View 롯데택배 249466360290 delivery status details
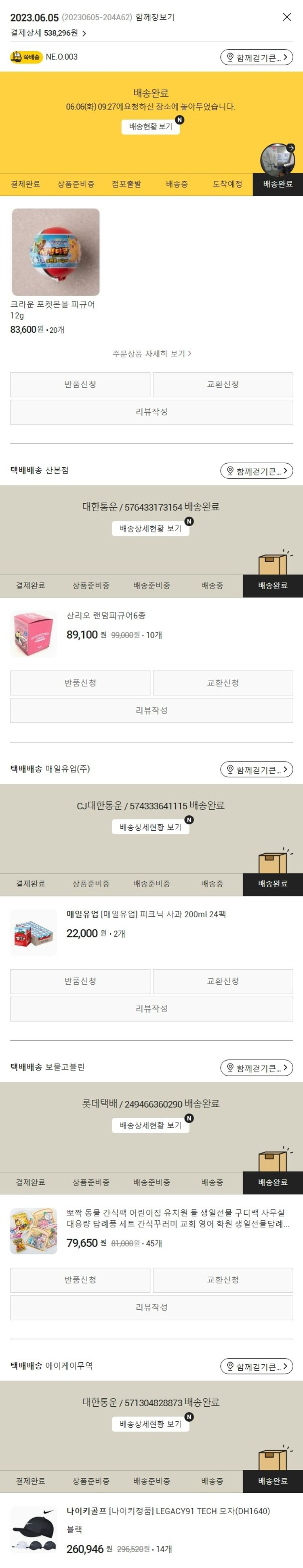The width and height of the screenshot is (303, 1568). [x=151, y=1125]
